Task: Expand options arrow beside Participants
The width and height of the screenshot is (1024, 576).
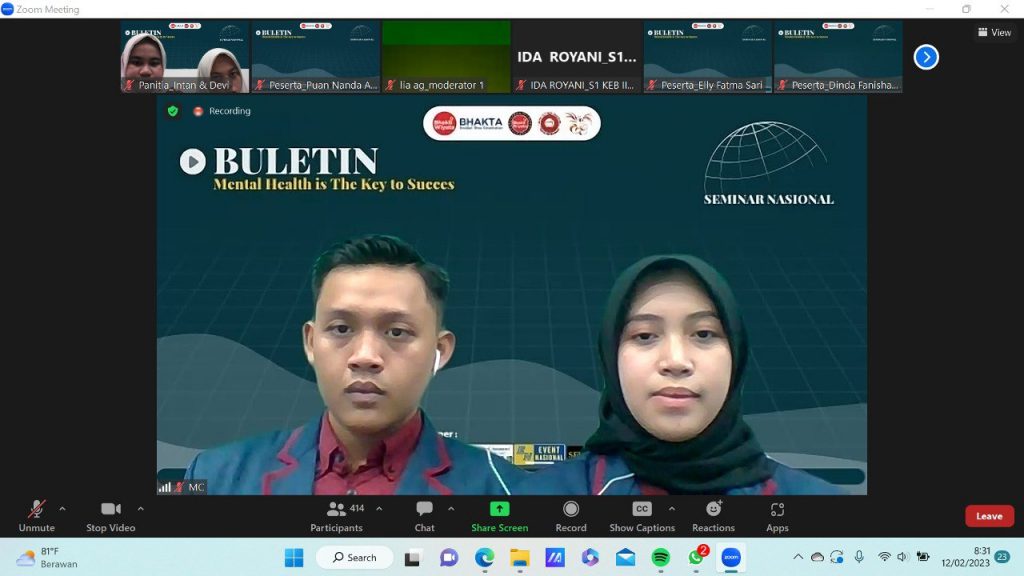Action: tap(379, 508)
